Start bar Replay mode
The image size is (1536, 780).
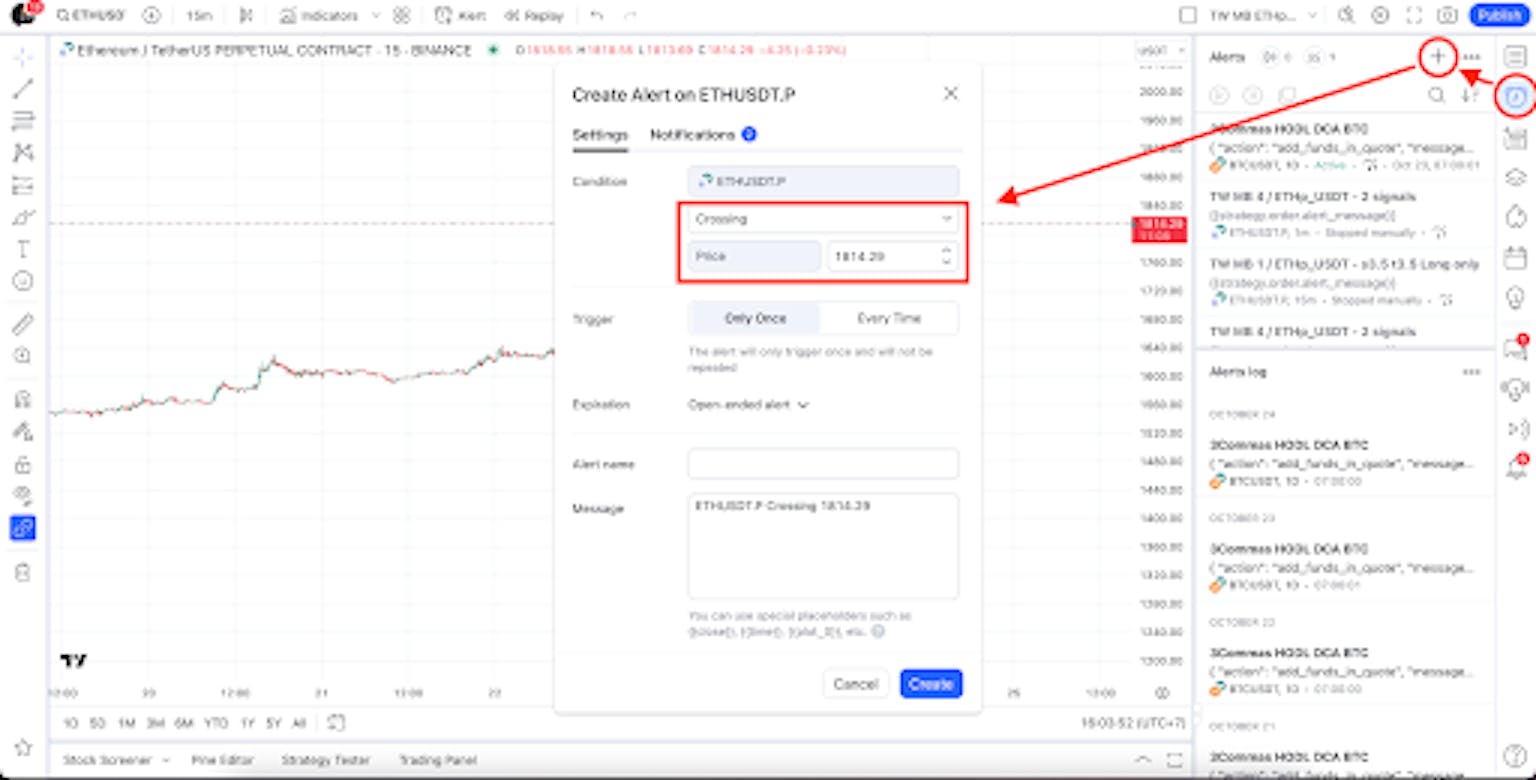click(537, 16)
